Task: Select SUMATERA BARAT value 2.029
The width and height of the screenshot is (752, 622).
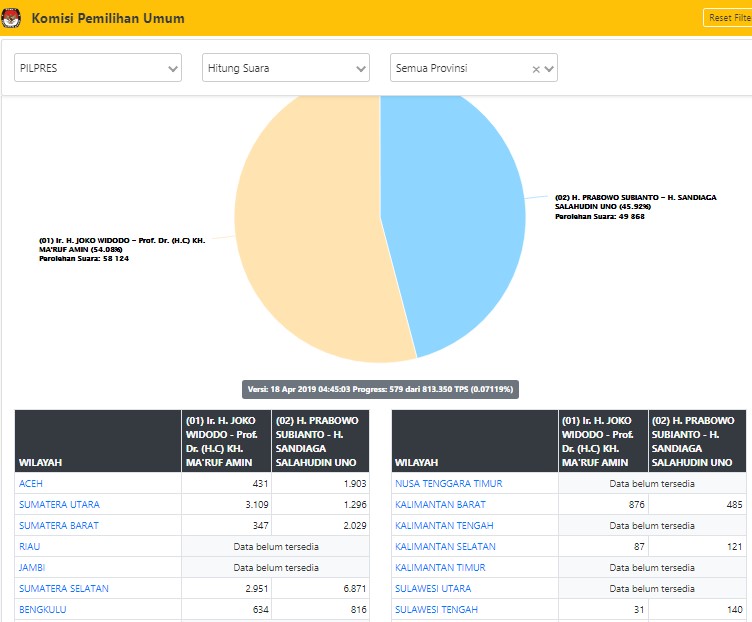Action: (355, 526)
